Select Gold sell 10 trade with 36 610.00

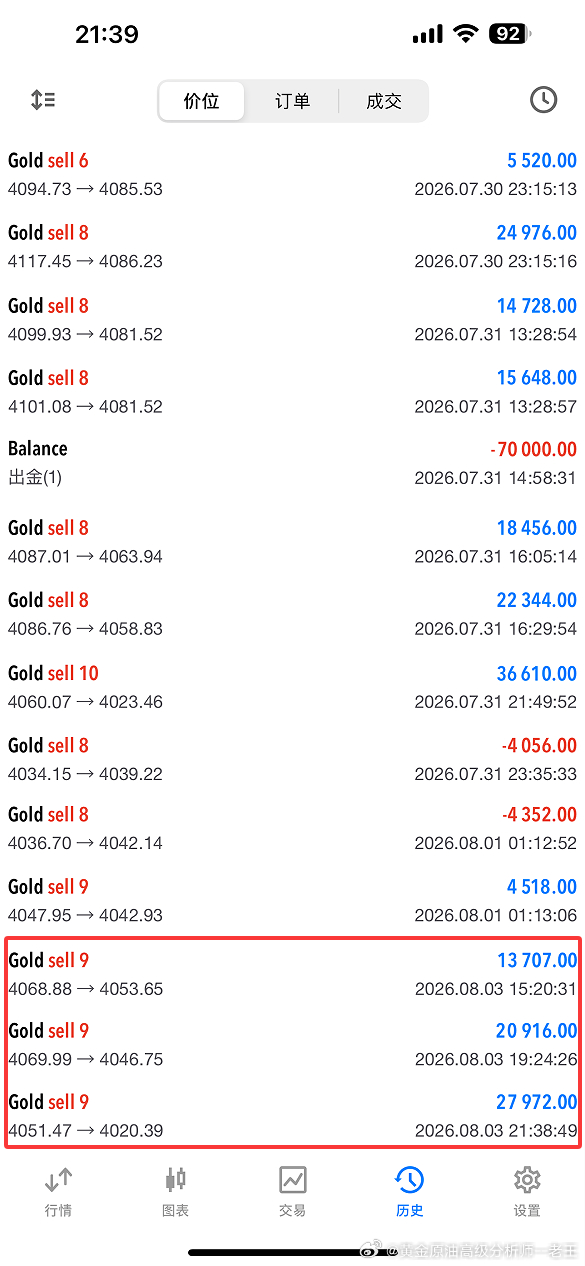[x=292, y=687]
